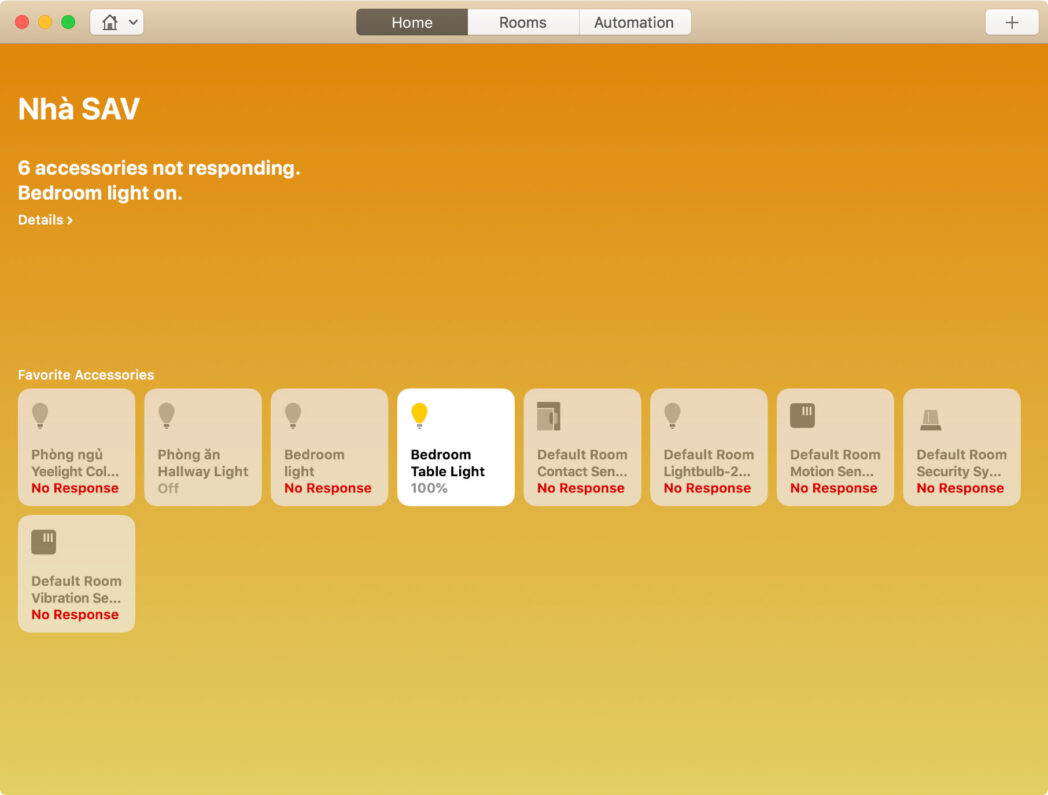This screenshot has height=795, width=1048.
Task: Open the home selector dropdown
Action: (x=117, y=22)
